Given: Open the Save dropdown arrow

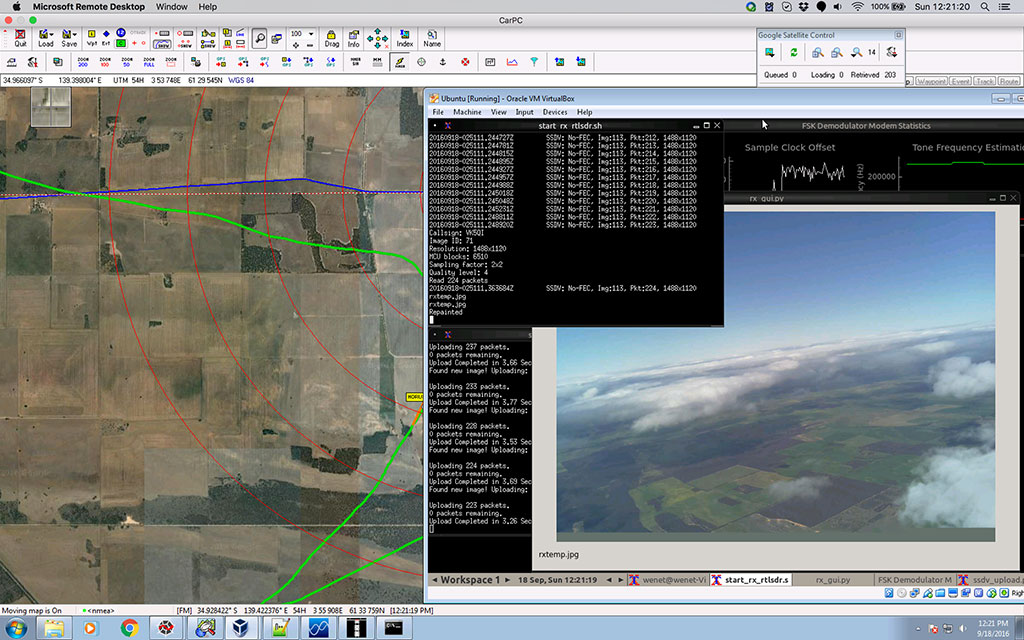Looking at the screenshot, I should [75, 34].
